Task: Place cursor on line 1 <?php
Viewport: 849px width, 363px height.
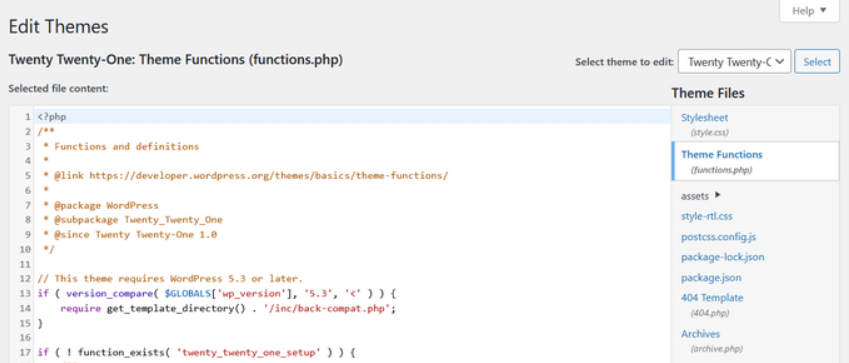Action: (52, 116)
